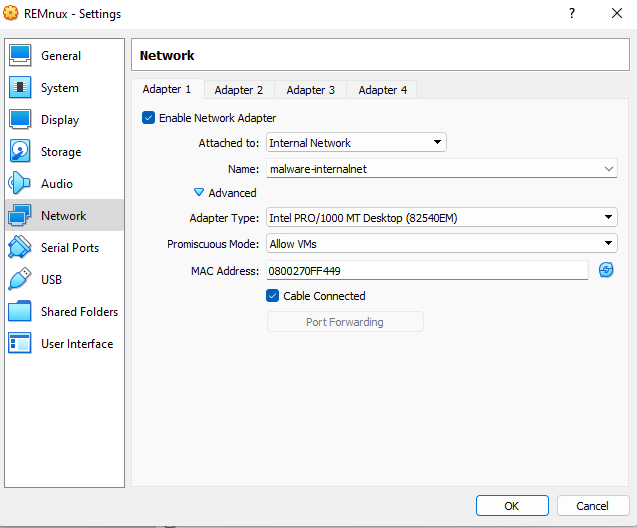Collapse the Advanced section
637x528 pixels.
(199, 193)
